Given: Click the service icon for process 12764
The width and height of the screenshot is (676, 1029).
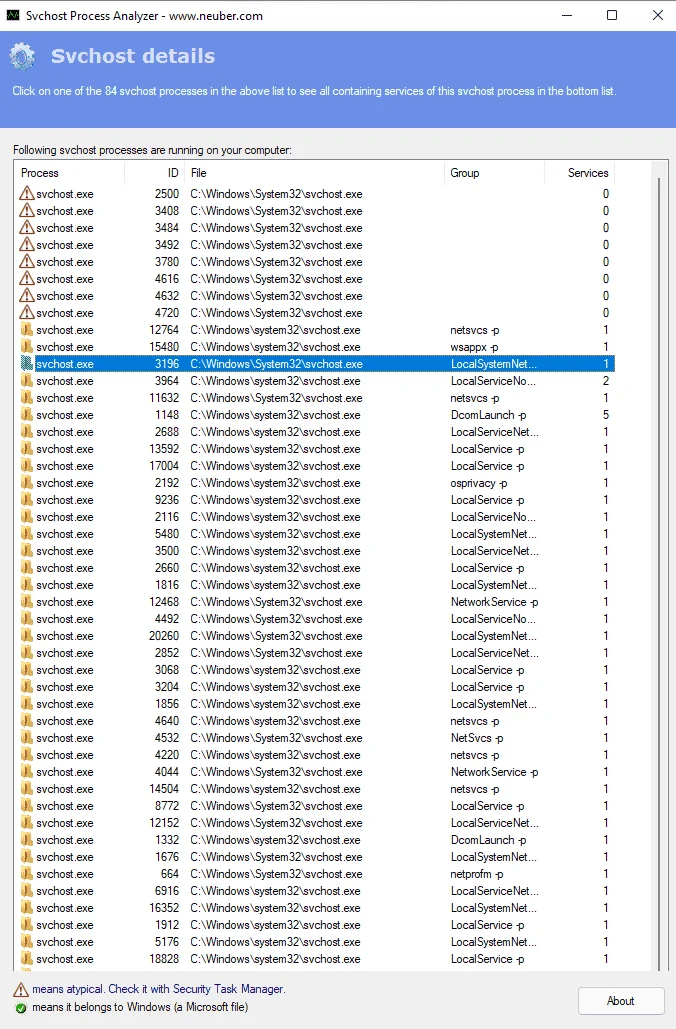Looking at the screenshot, I should [26, 329].
